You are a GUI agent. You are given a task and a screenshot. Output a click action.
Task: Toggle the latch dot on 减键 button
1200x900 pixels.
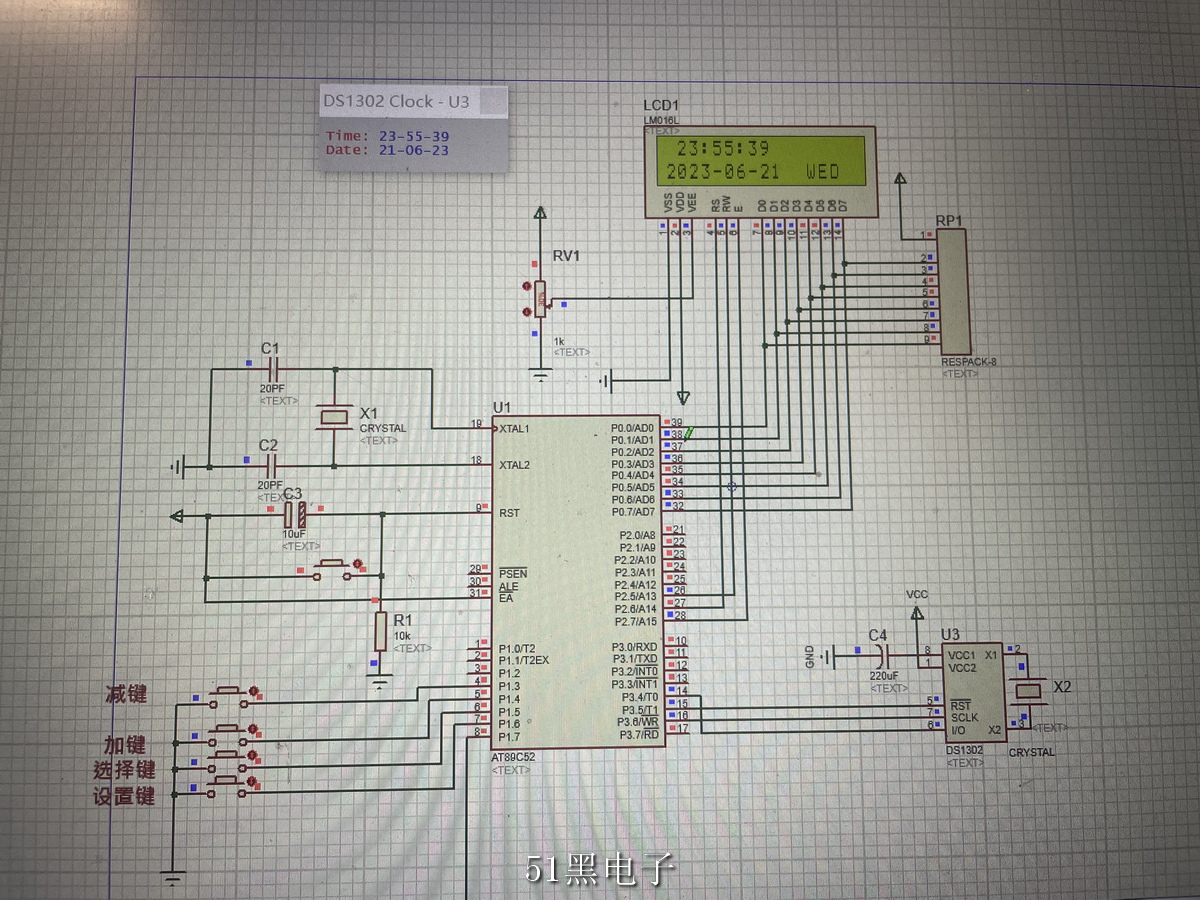point(255,689)
